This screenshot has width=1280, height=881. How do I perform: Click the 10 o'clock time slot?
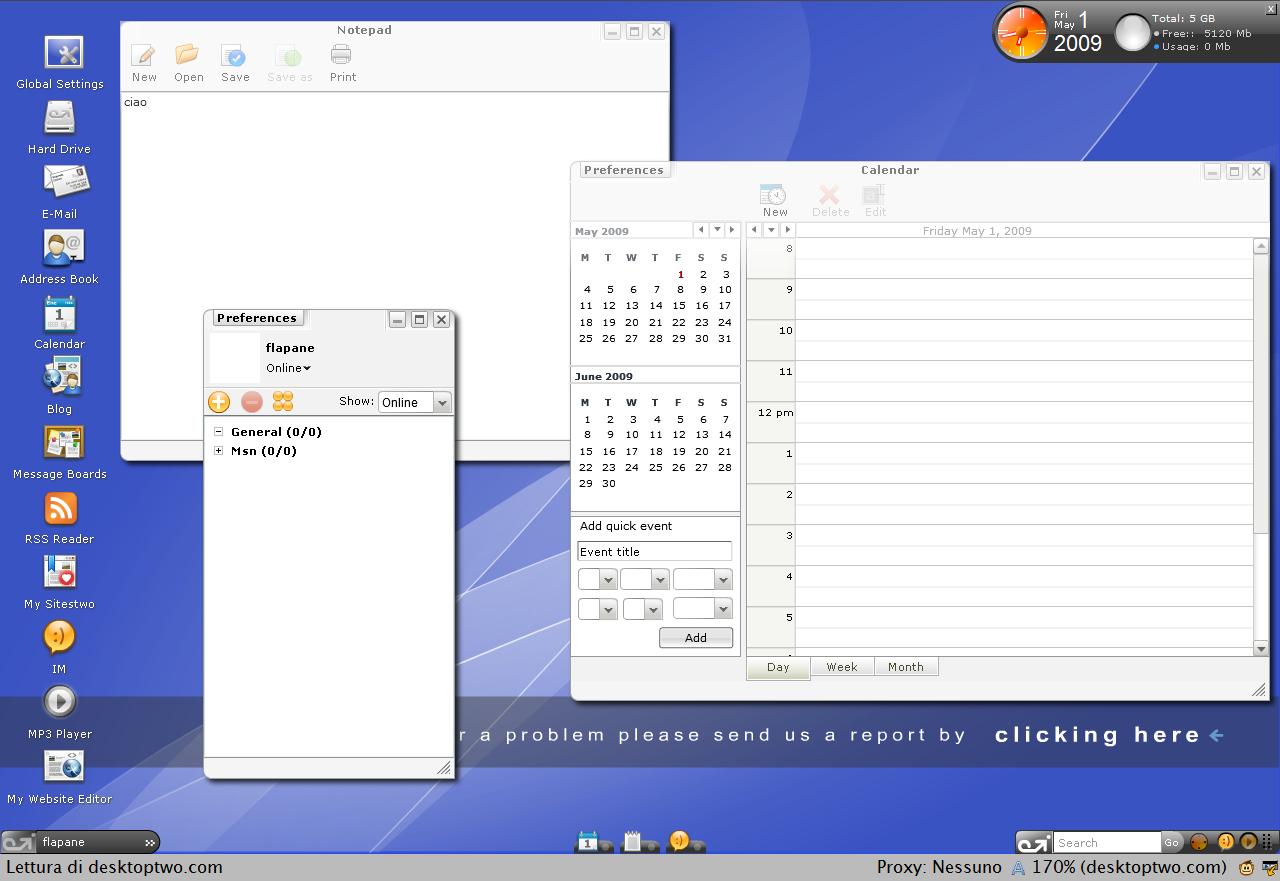(x=1024, y=340)
